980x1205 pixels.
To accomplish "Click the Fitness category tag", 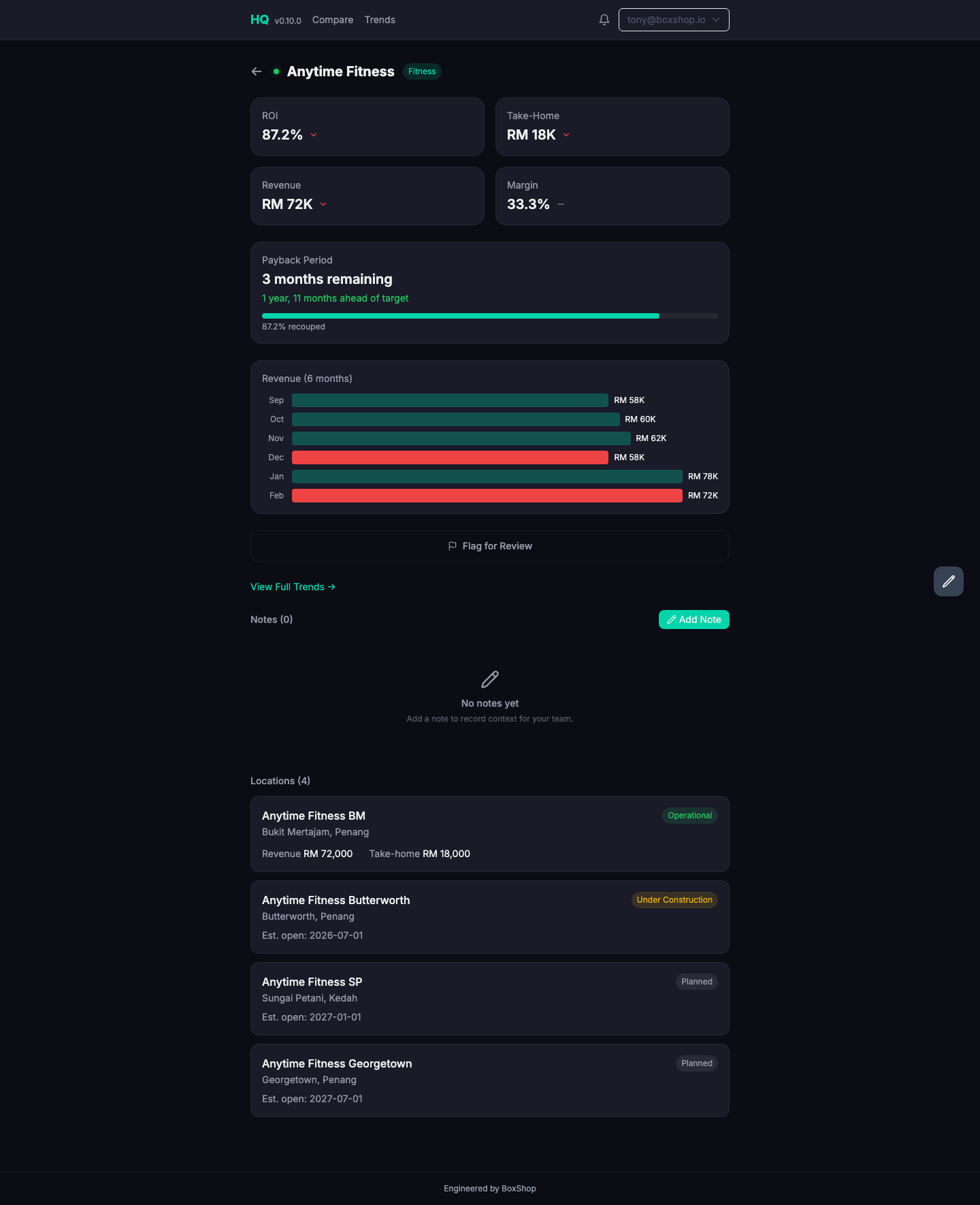I will pyautogui.click(x=422, y=71).
